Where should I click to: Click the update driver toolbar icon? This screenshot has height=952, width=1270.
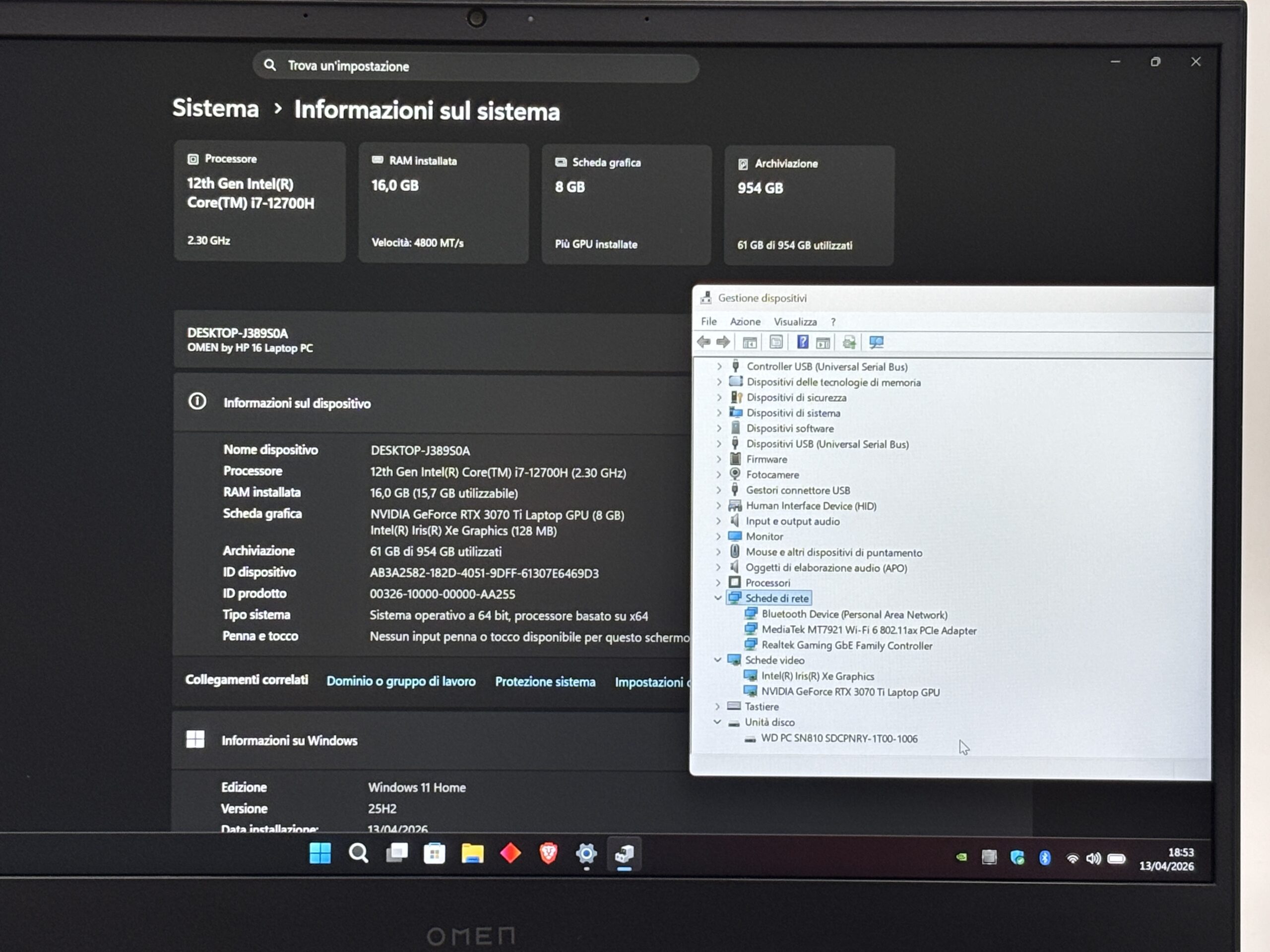[x=849, y=343]
